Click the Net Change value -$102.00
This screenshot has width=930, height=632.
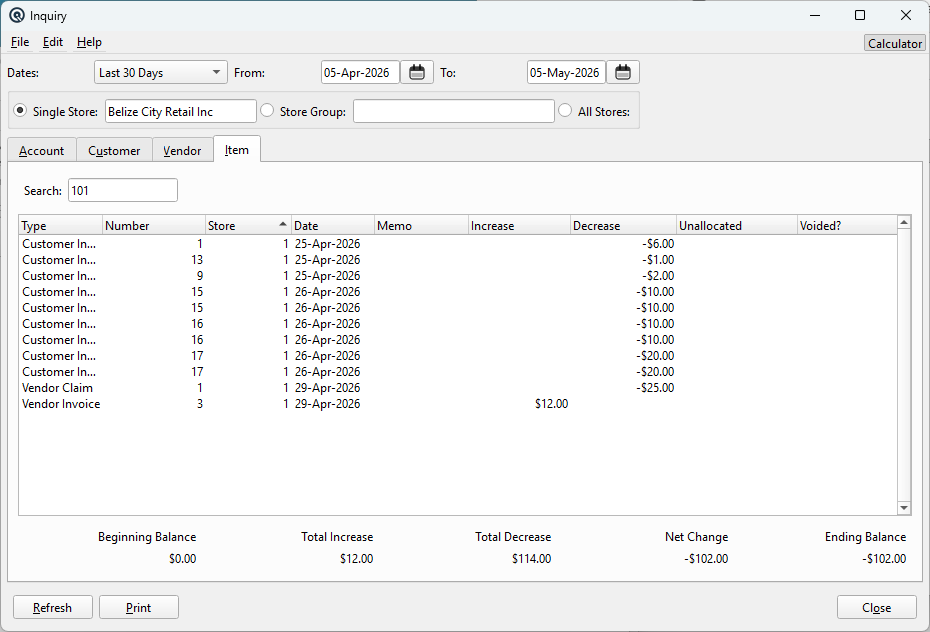tap(706, 558)
